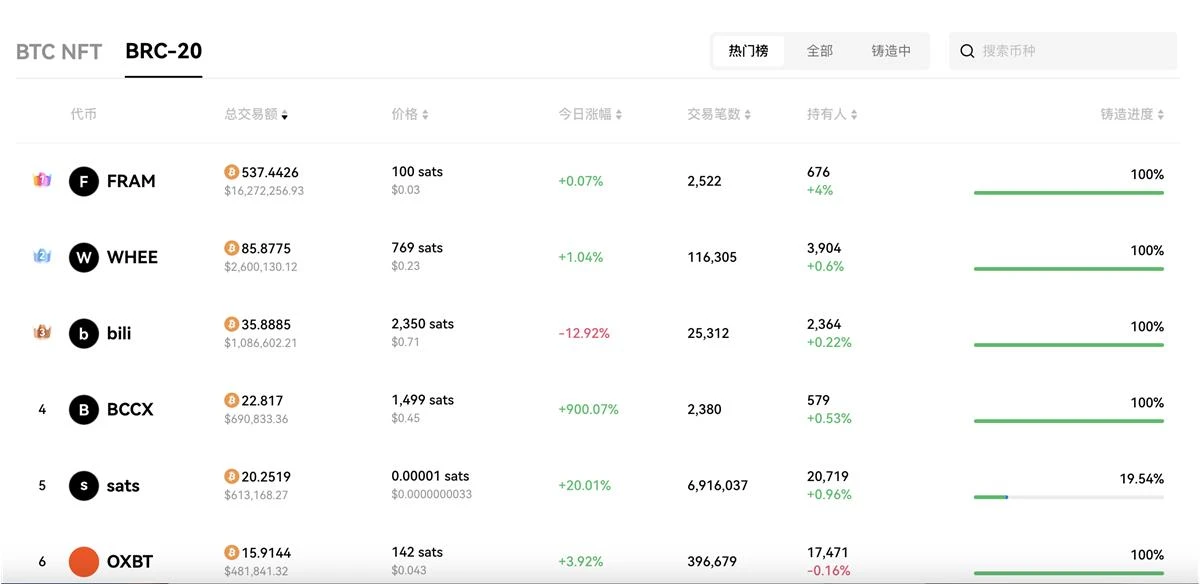Image resolution: width=1200 pixels, height=584 pixels.
Task: Click the first-place rank badge icon
Action: tap(42, 181)
